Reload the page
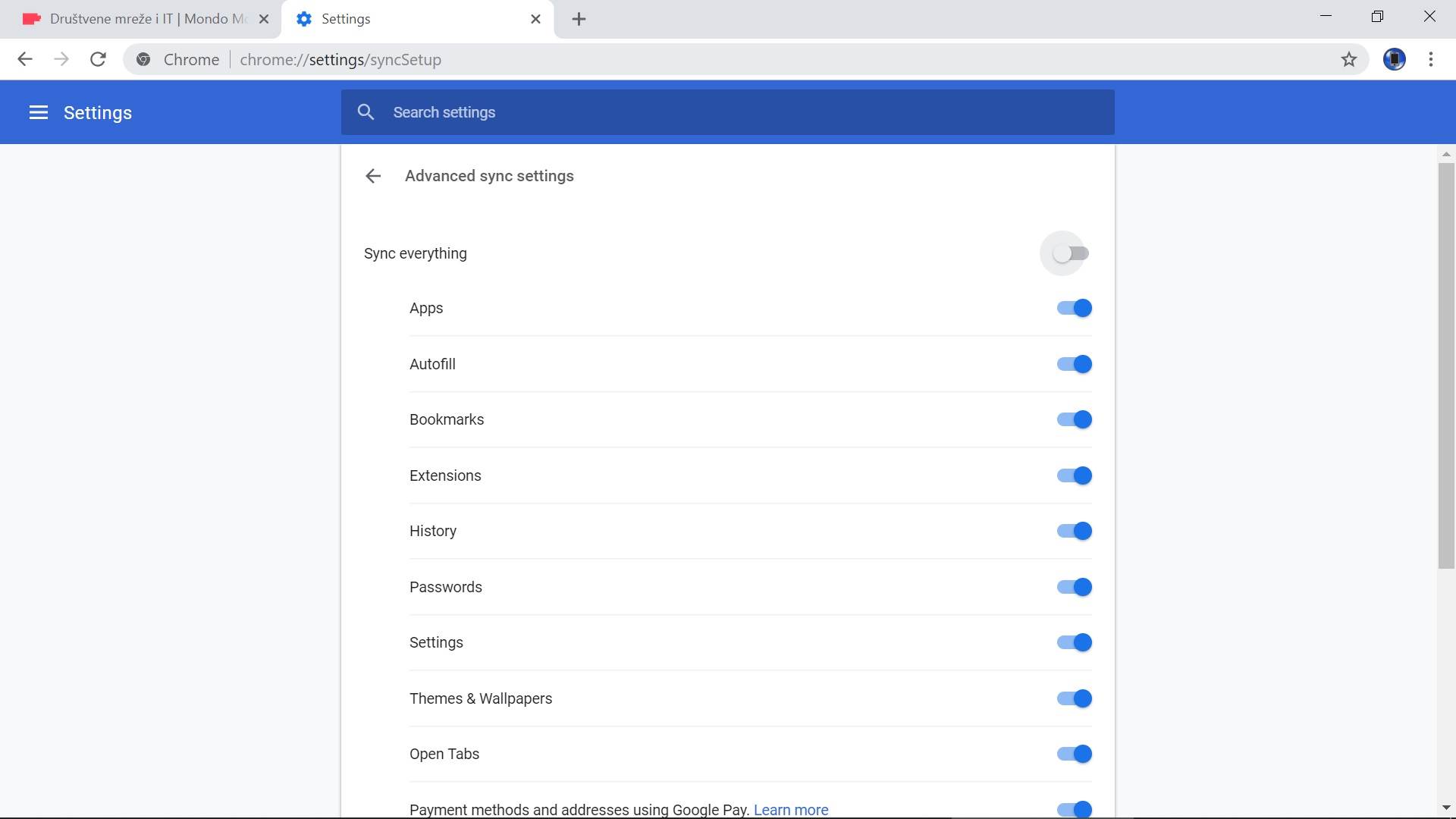 coord(98,59)
